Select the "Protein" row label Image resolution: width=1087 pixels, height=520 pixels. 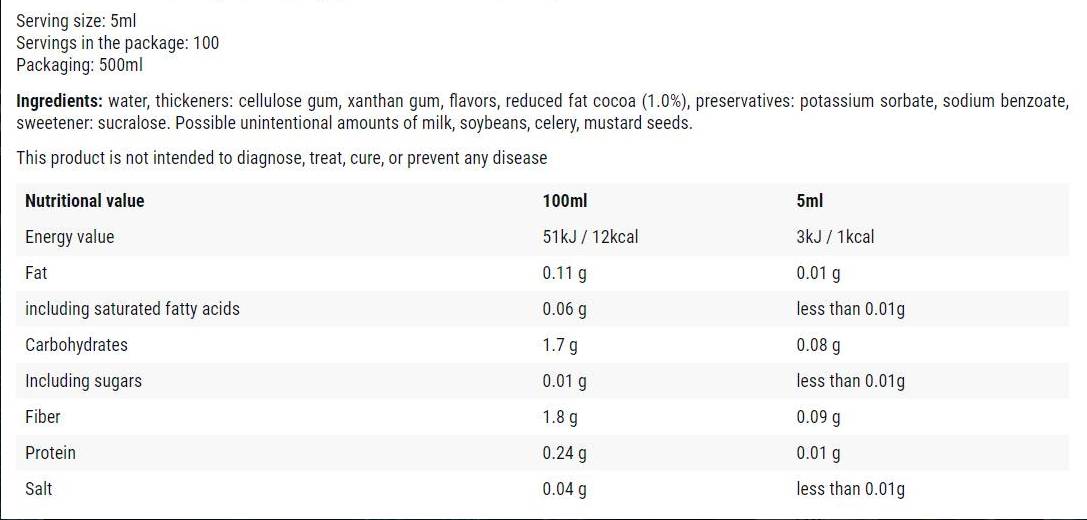50,453
